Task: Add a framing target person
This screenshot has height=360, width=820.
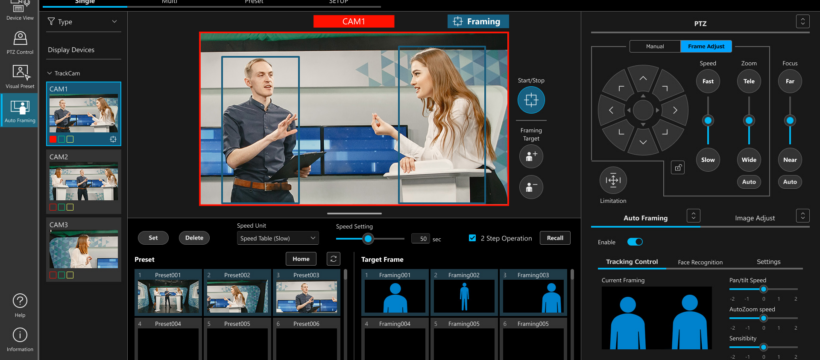Action: pyautogui.click(x=531, y=156)
